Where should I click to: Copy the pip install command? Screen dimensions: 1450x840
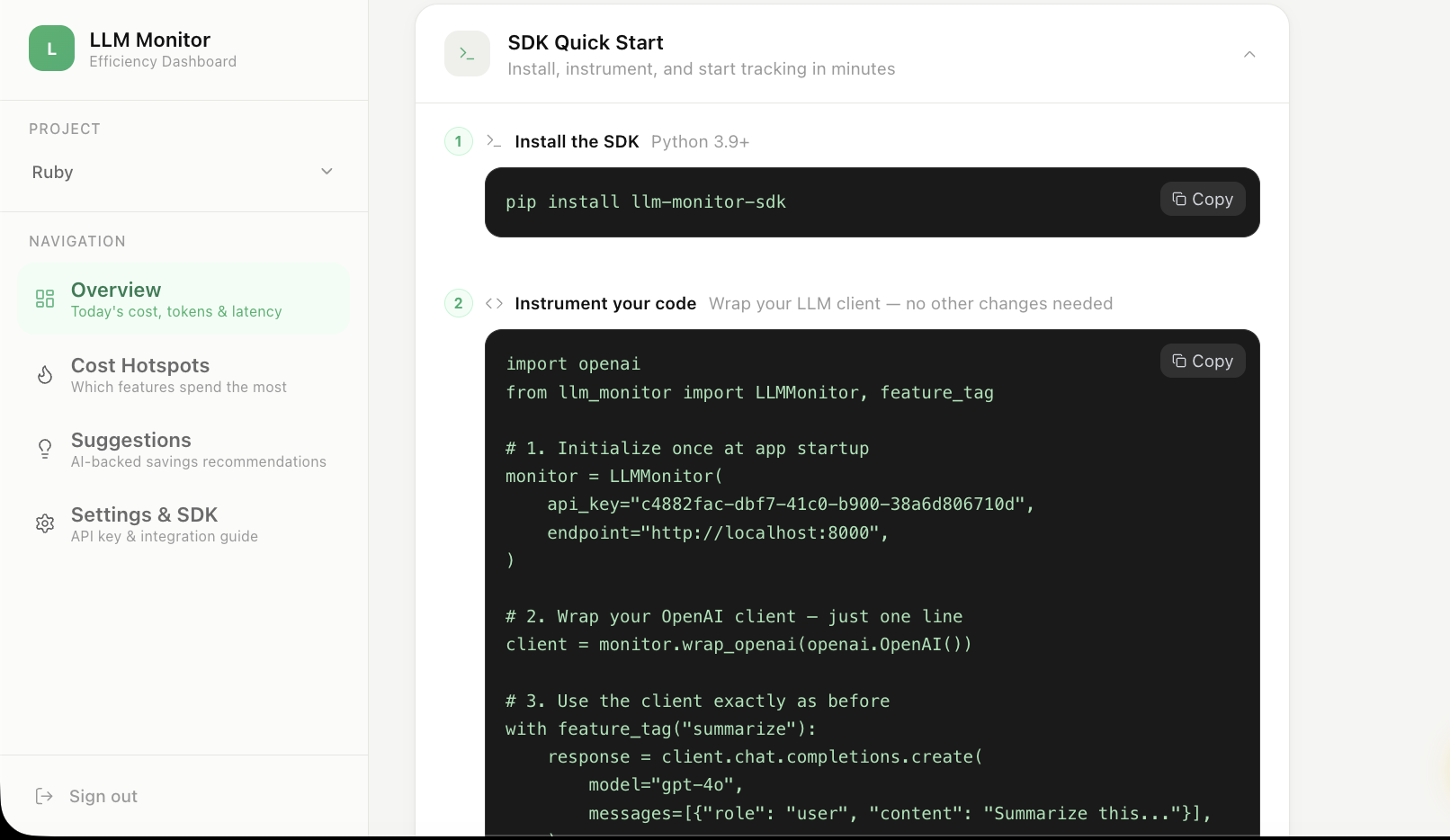click(1203, 200)
